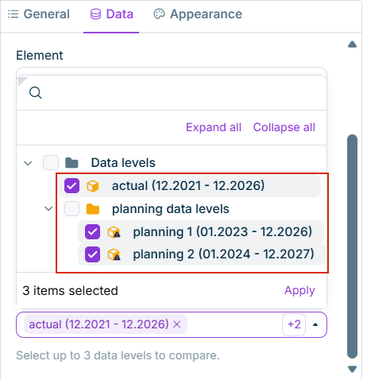Select the Data levels label

click(123, 163)
